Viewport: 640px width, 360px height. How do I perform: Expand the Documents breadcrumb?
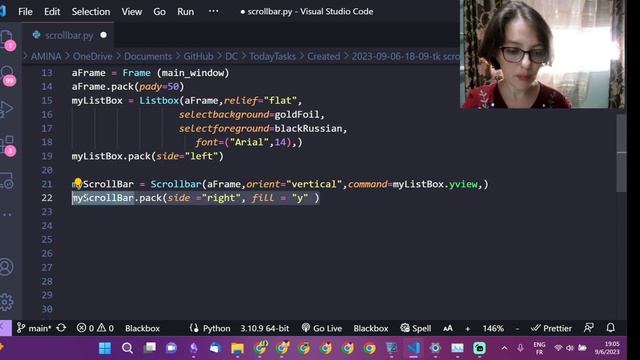point(148,56)
